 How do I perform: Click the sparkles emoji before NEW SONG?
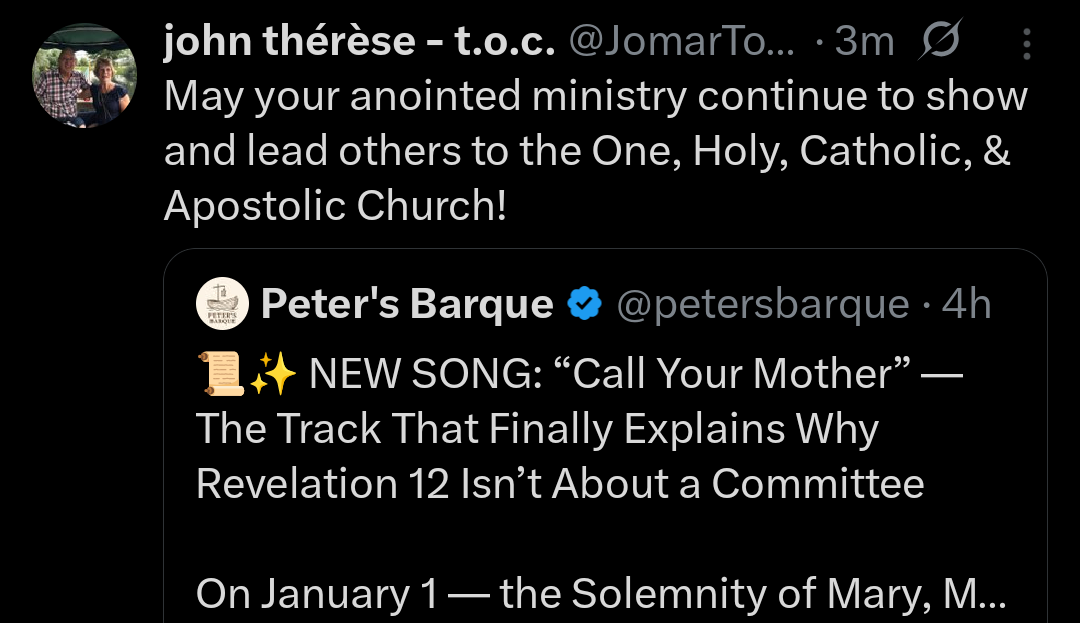(x=273, y=375)
